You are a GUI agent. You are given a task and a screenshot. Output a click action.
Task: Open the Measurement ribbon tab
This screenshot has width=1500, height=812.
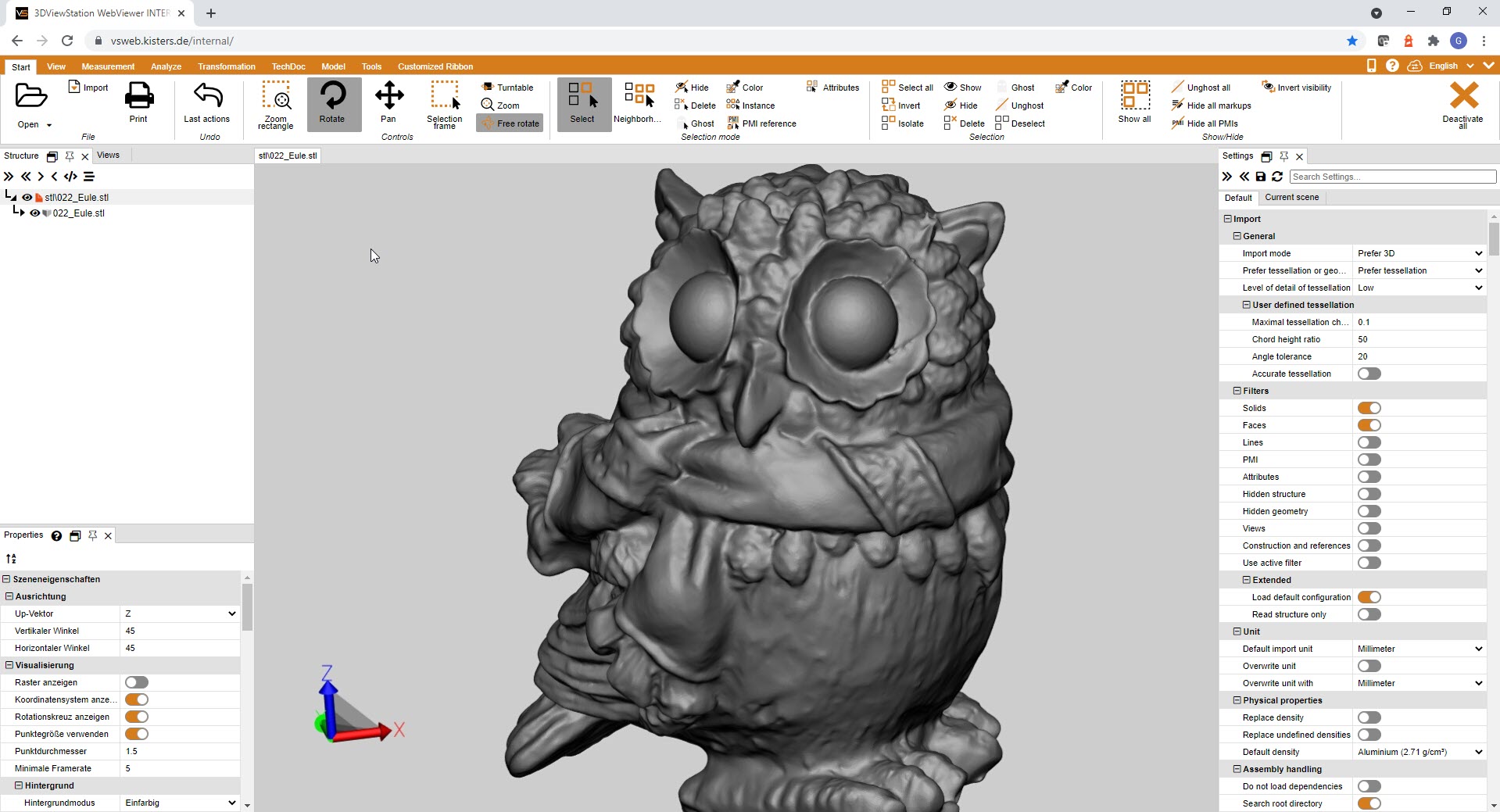[108, 66]
